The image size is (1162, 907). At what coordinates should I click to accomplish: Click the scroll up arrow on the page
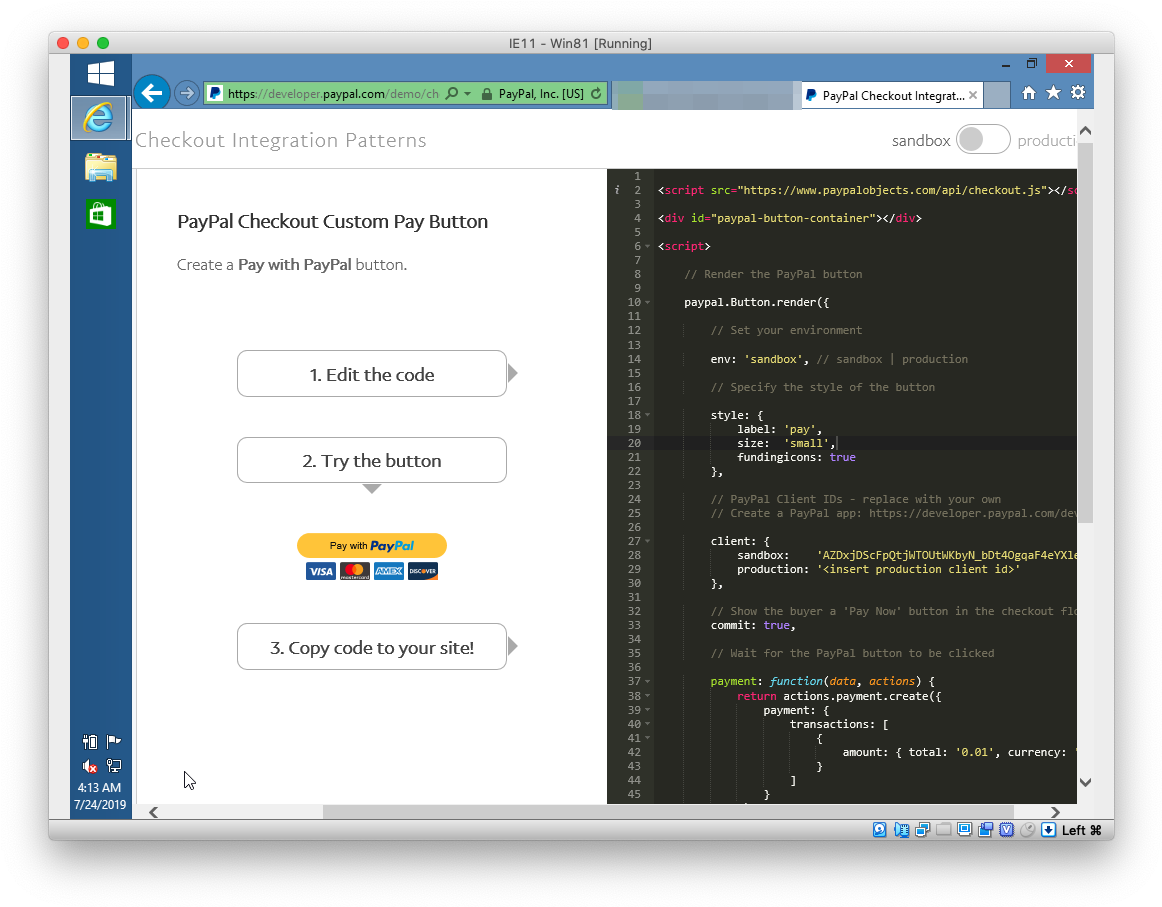[x=1085, y=131]
